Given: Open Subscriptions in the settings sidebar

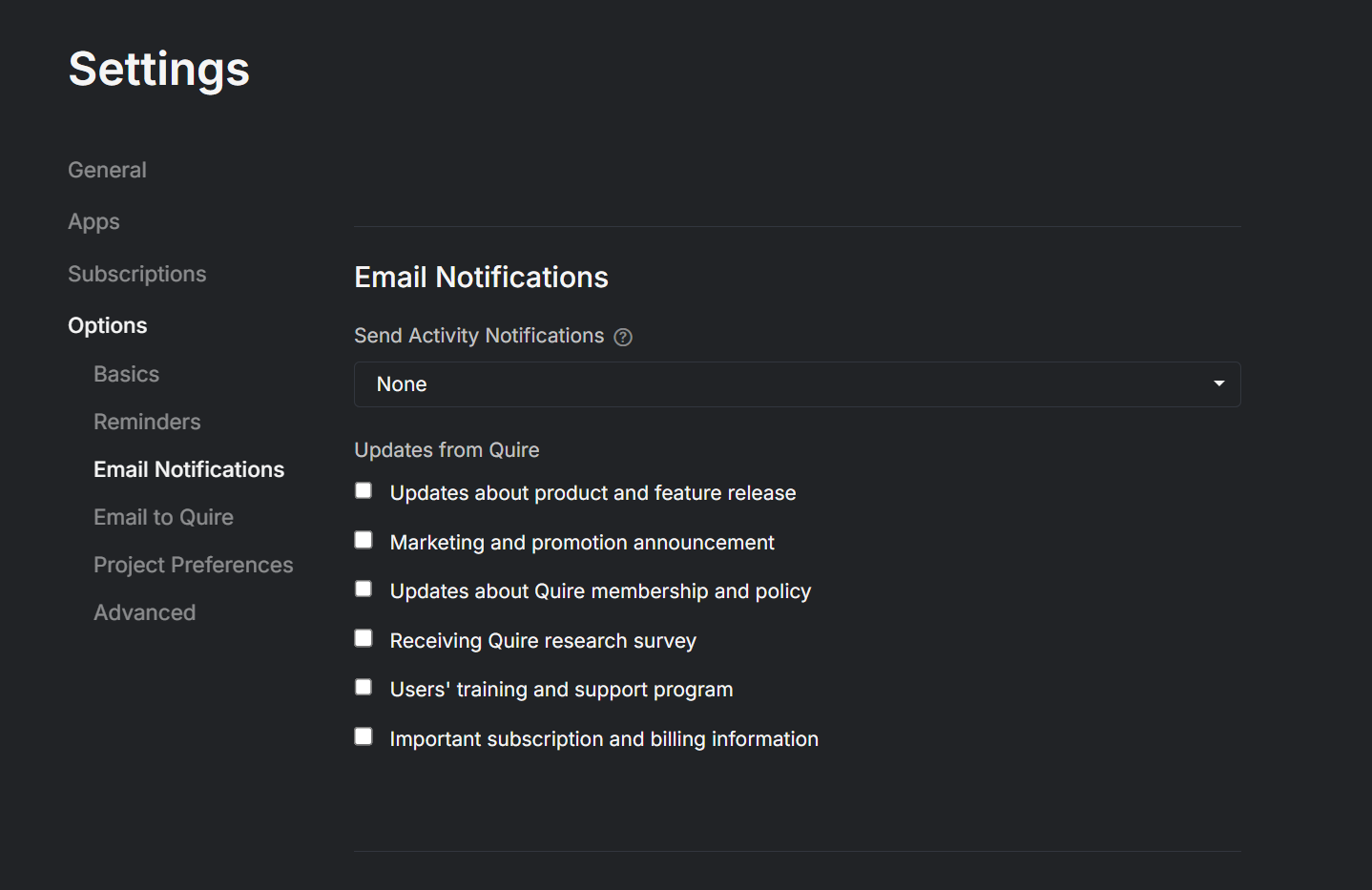Looking at the screenshot, I should click(x=136, y=274).
